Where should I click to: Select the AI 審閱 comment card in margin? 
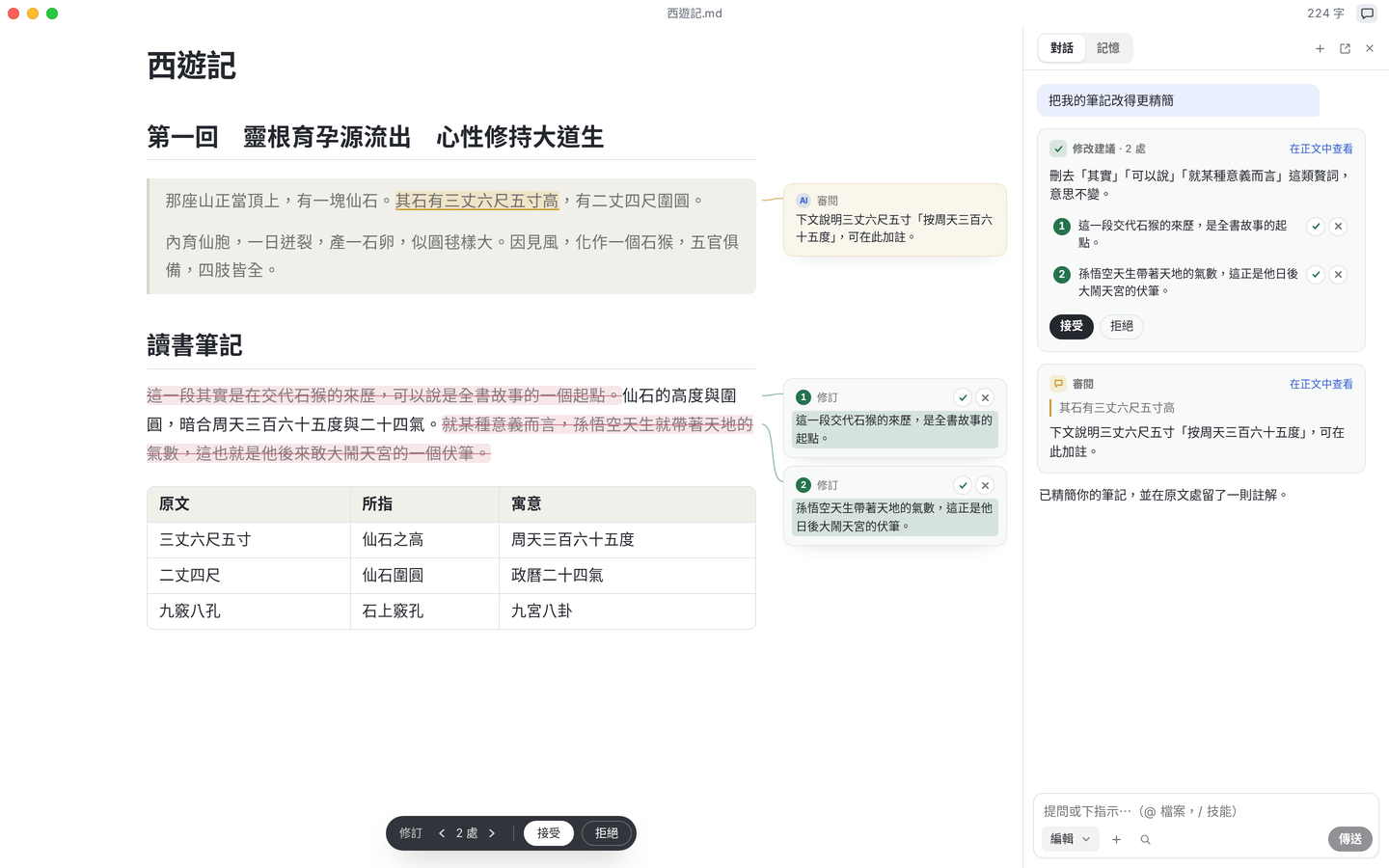(895, 220)
